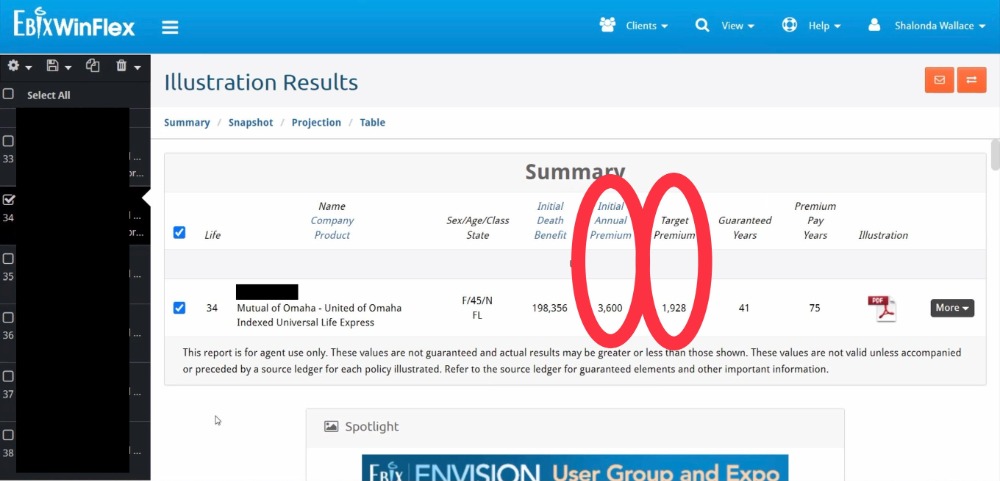1000x481 pixels.
Task: Open the Clients menu
Action: tap(634, 26)
